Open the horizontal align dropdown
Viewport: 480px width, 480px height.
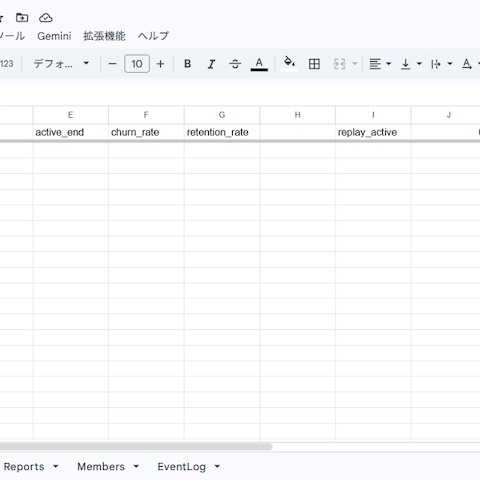point(380,64)
